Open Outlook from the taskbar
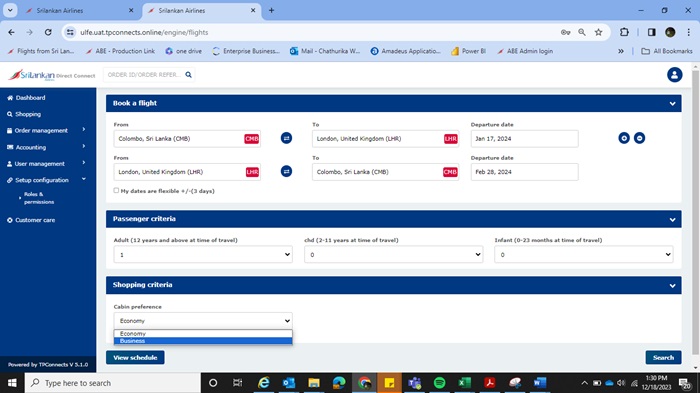Screen dimensions: 700x393 tap(289, 383)
